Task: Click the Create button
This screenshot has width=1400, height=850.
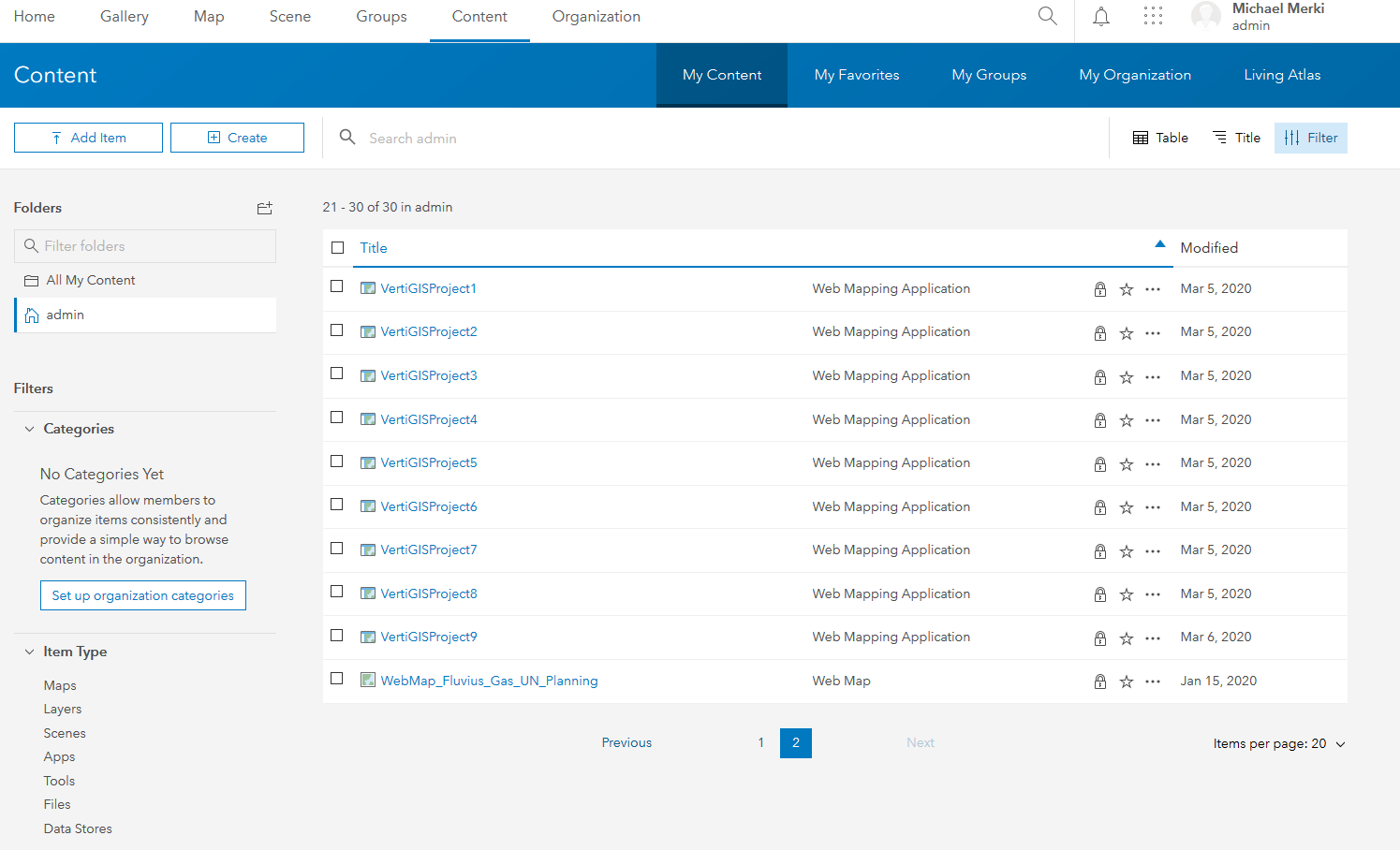Action: [x=237, y=138]
